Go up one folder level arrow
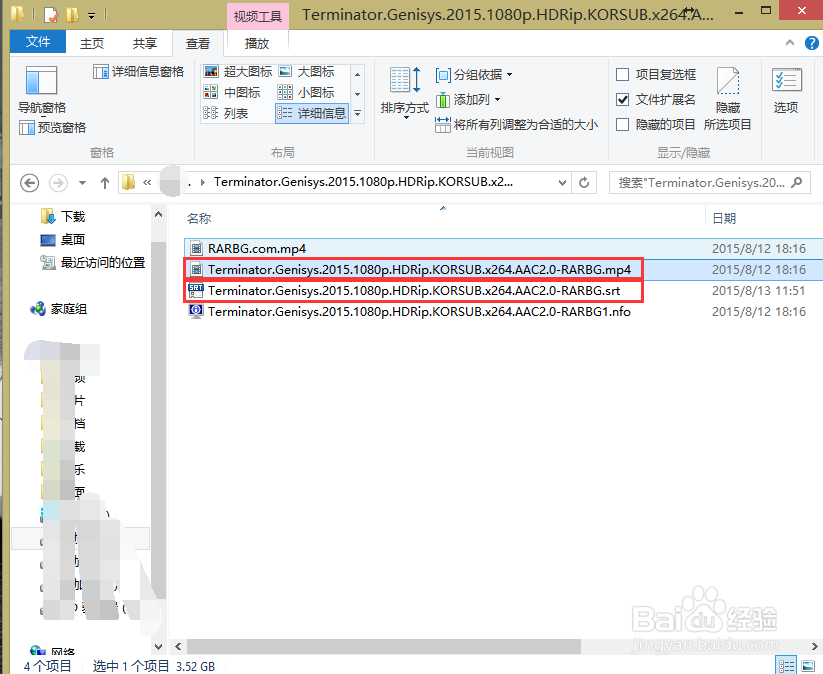The height and width of the screenshot is (674, 823). pyautogui.click(x=105, y=183)
